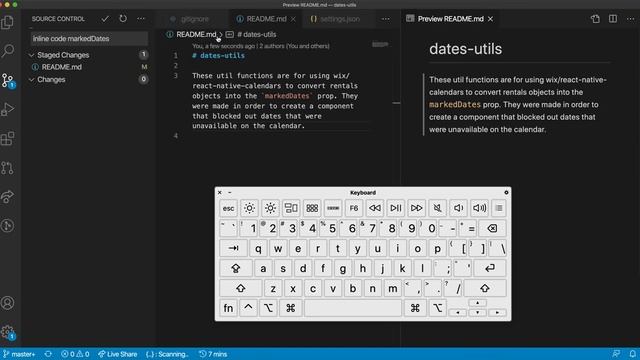Open the GitLens view icon
The image size is (640, 360).
7,226
